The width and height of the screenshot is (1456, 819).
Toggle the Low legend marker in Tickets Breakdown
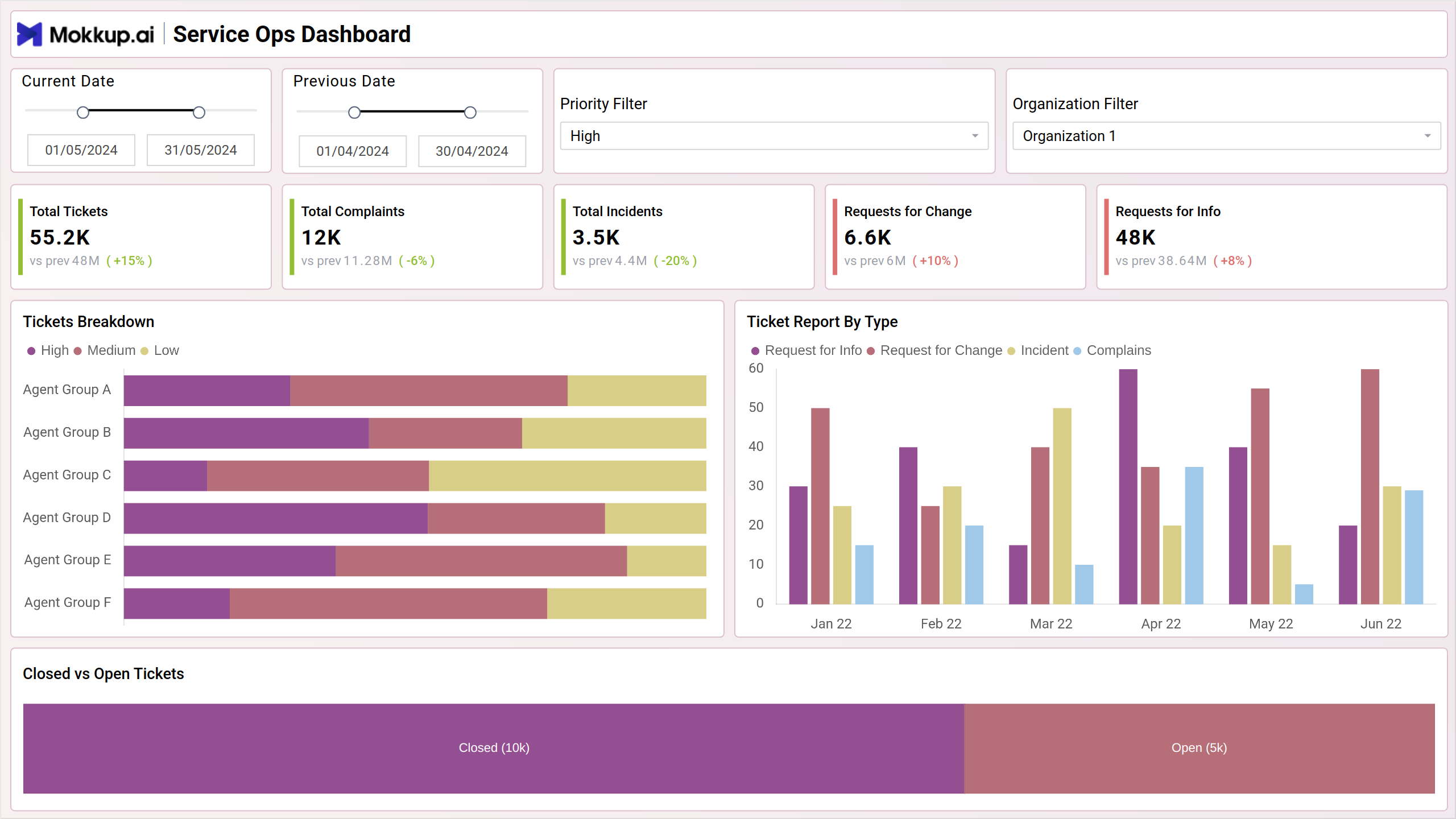pyautogui.click(x=144, y=351)
